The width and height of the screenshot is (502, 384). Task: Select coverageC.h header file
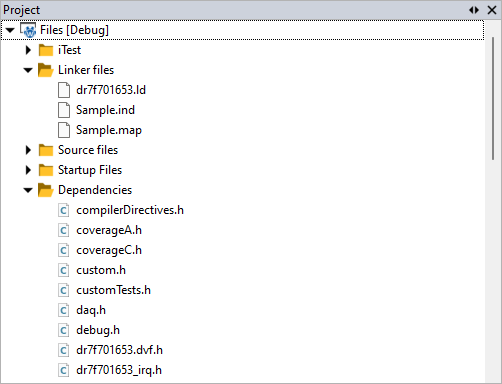pyautogui.click(x=109, y=251)
